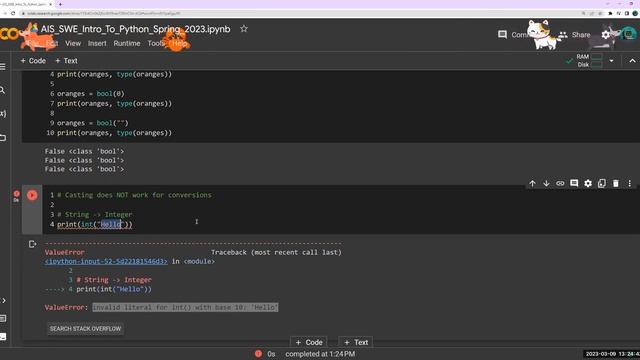Insert text cell below via bottom Text button
640x360 pixels.
click(356, 342)
